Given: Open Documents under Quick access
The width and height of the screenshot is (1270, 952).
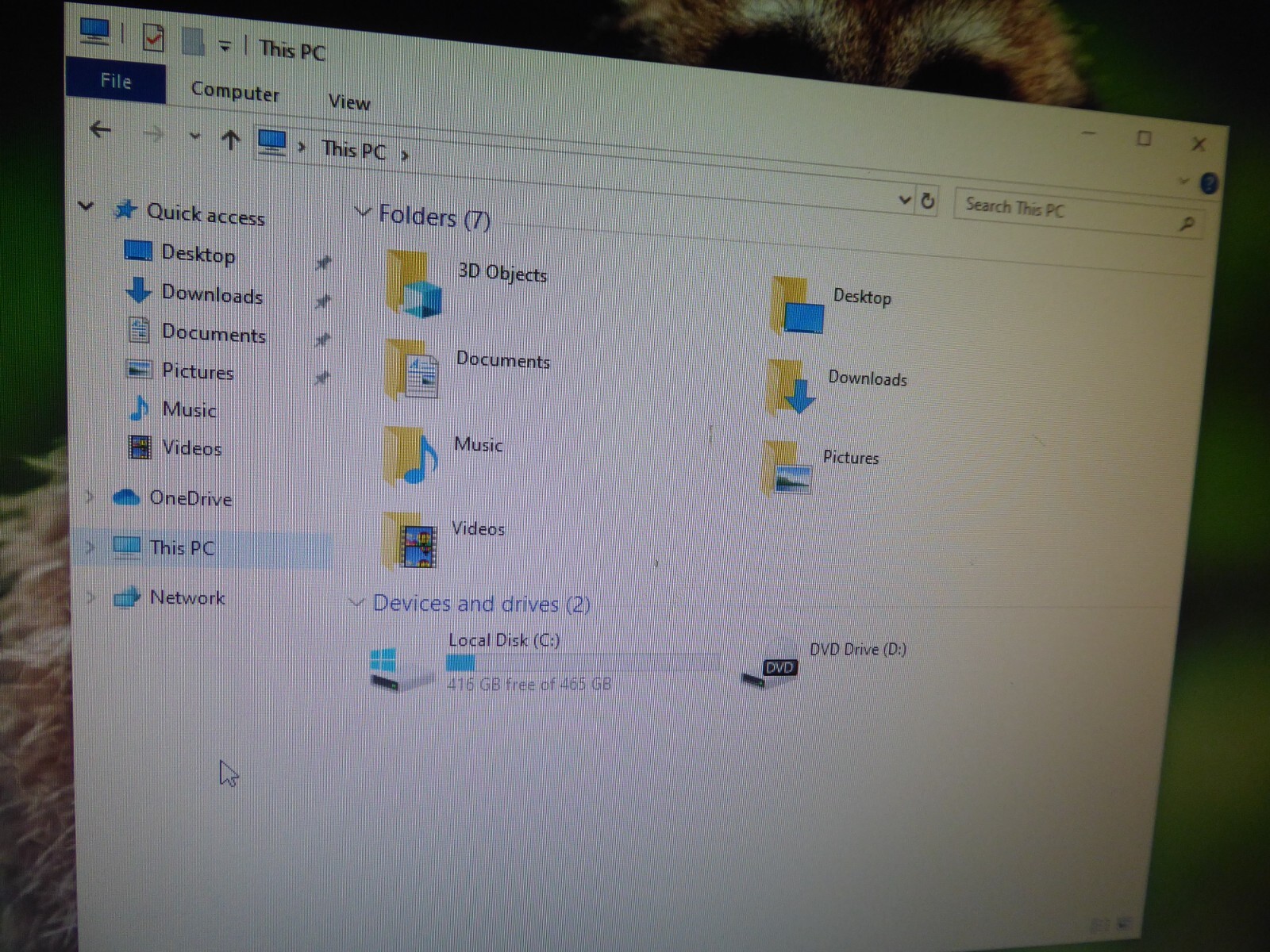Looking at the screenshot, I should tap(214, 333).
